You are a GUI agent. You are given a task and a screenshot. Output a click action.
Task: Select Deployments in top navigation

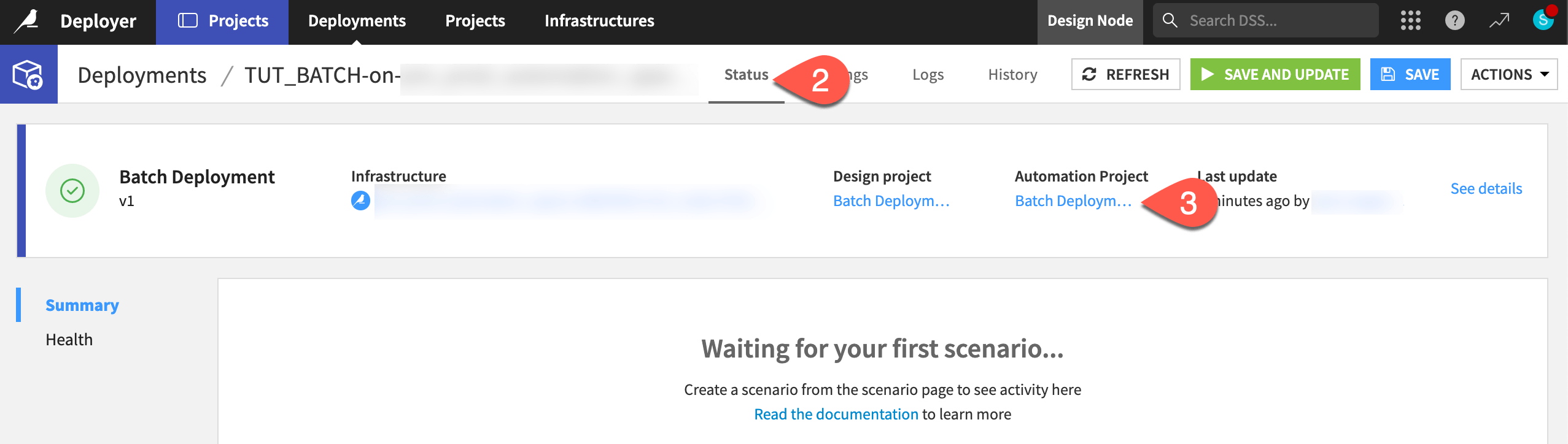pyautogui.click(x=357, y=21)
